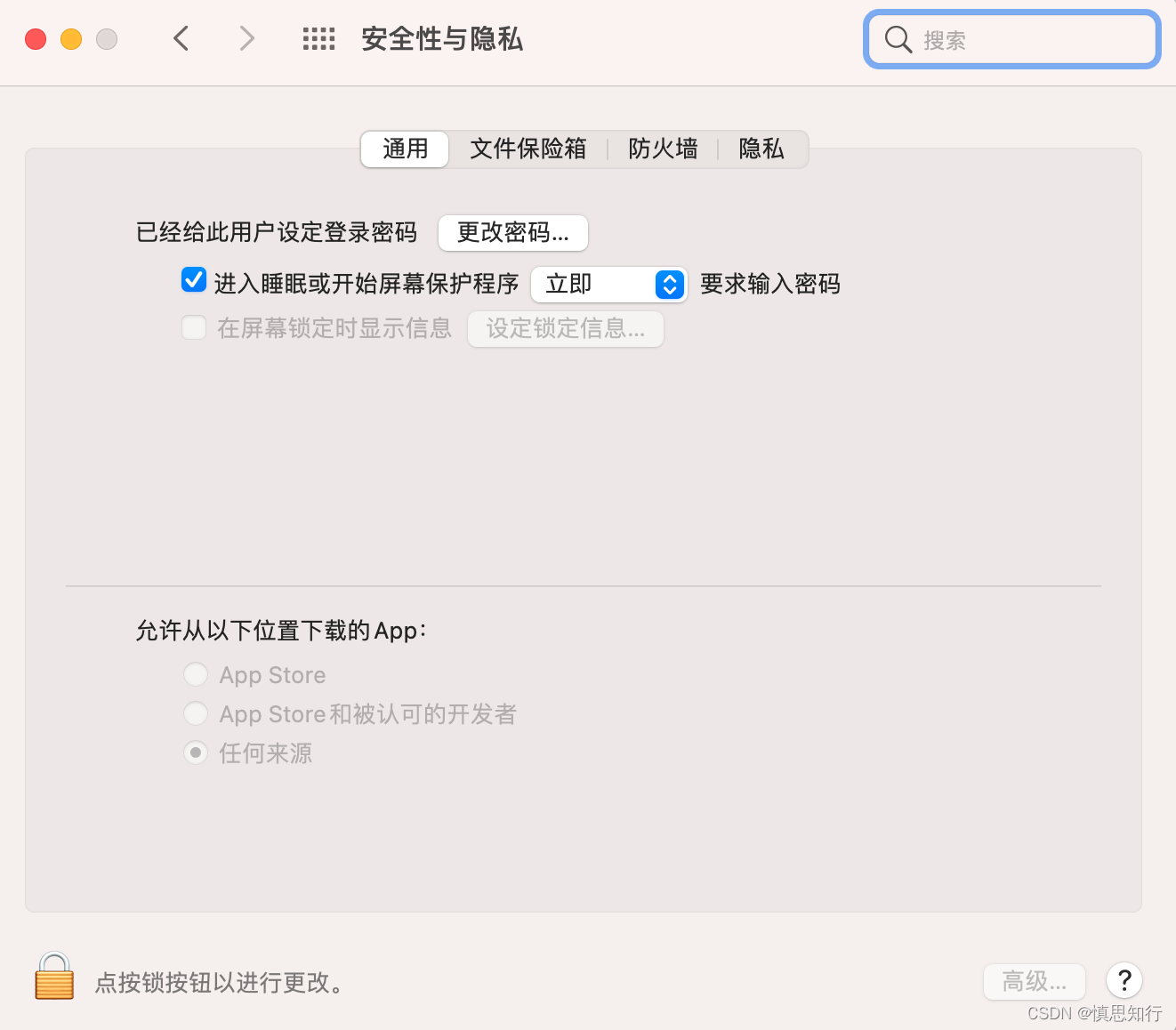Select the App Store radio button
The height and width of the screenshot is (1030, 1176).
[x=196, y=674]
